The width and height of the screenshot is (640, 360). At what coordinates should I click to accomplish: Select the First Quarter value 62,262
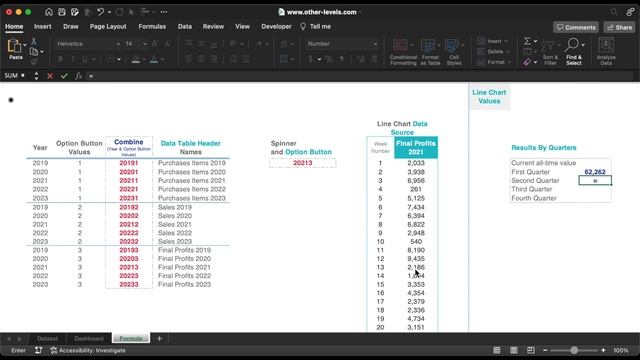point(595,172)
